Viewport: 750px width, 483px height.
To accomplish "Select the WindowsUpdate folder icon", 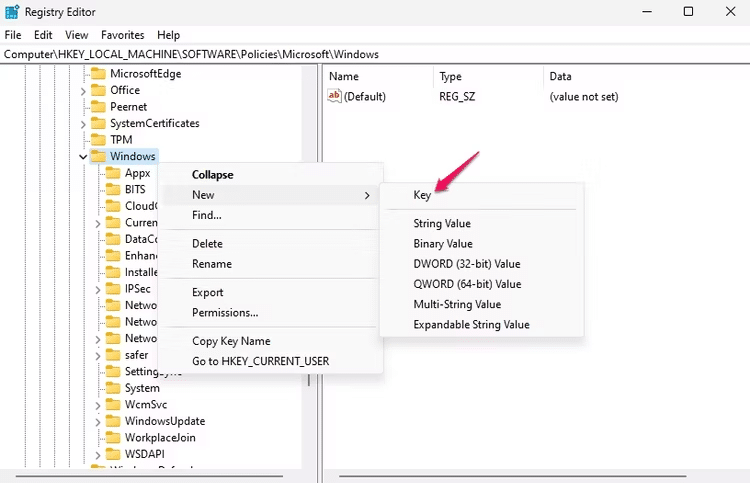I will click(x=112, y=421).
